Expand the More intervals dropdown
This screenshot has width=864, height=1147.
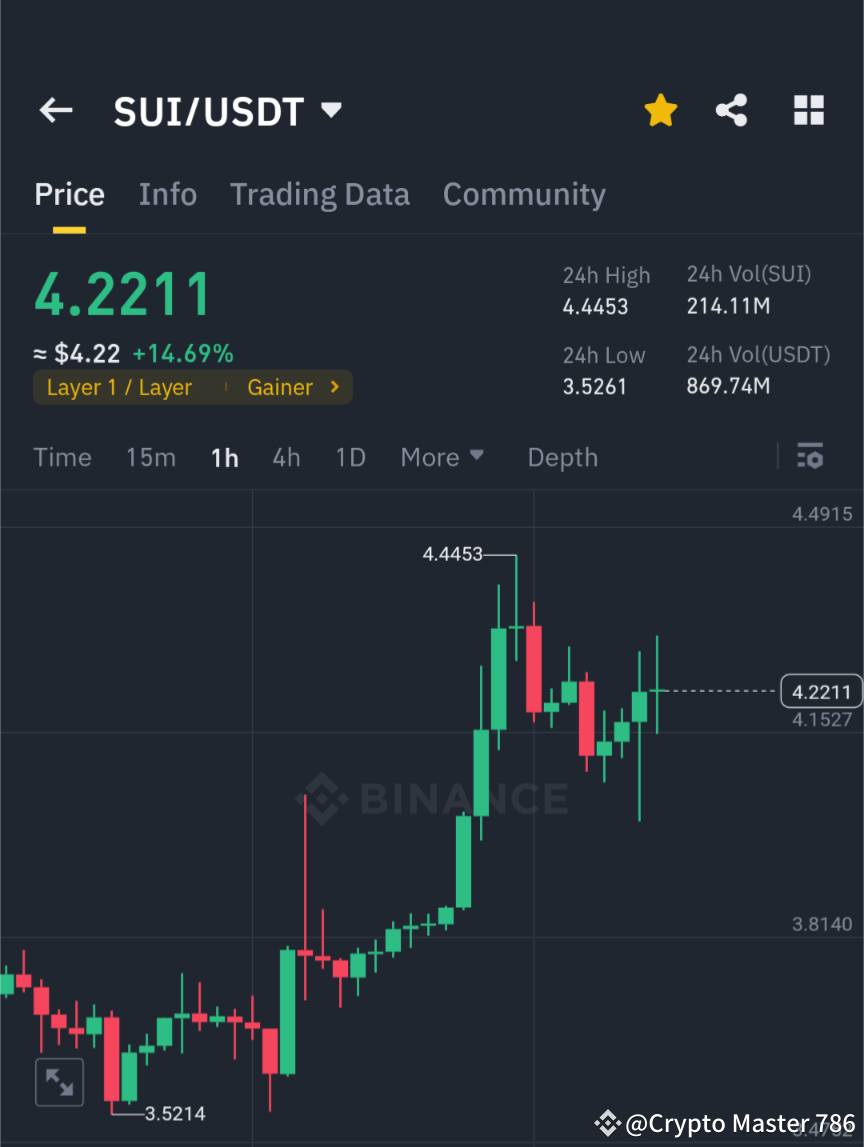[x=441, y=457]
